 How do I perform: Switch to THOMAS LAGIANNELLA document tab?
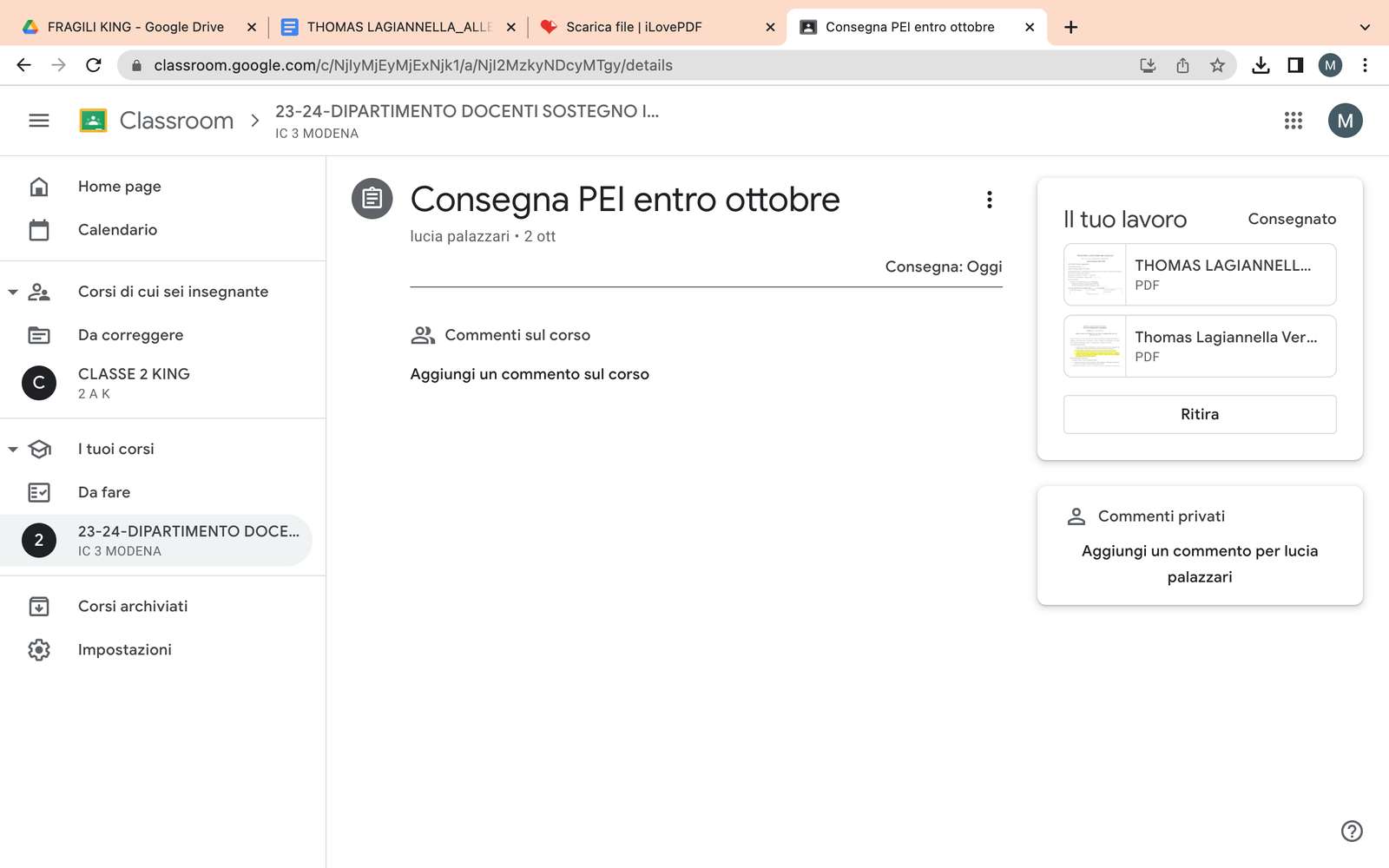398,27
